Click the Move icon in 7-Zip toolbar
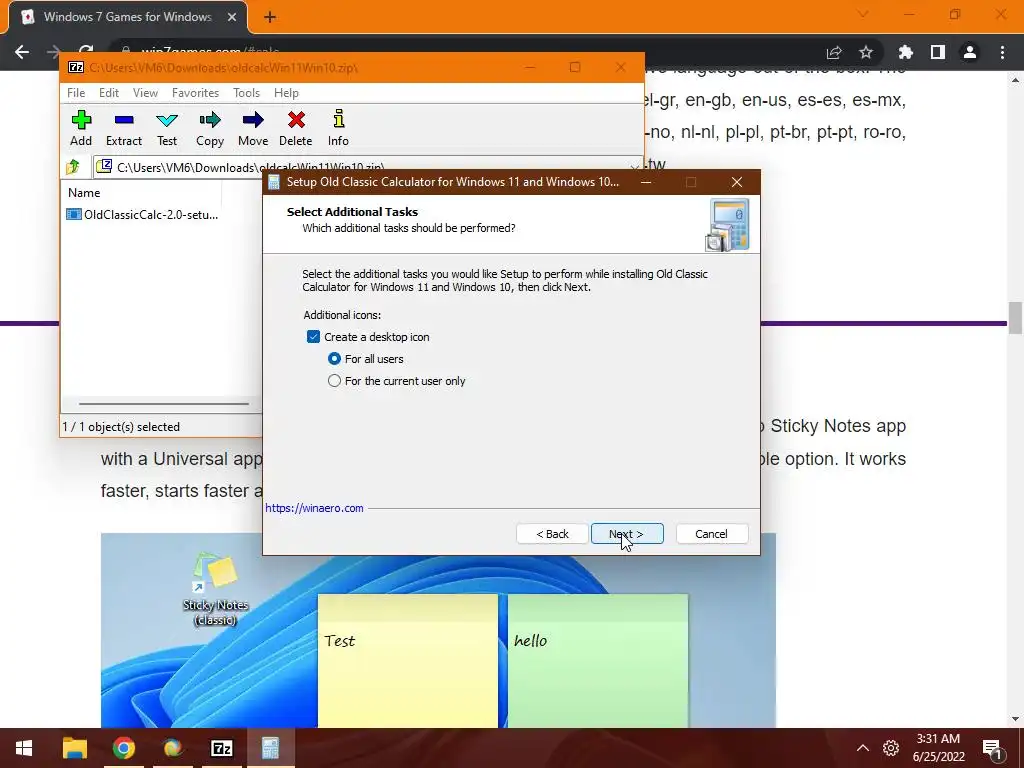The width and height of the screenshot is (1024, 768). tap(253, 128)
